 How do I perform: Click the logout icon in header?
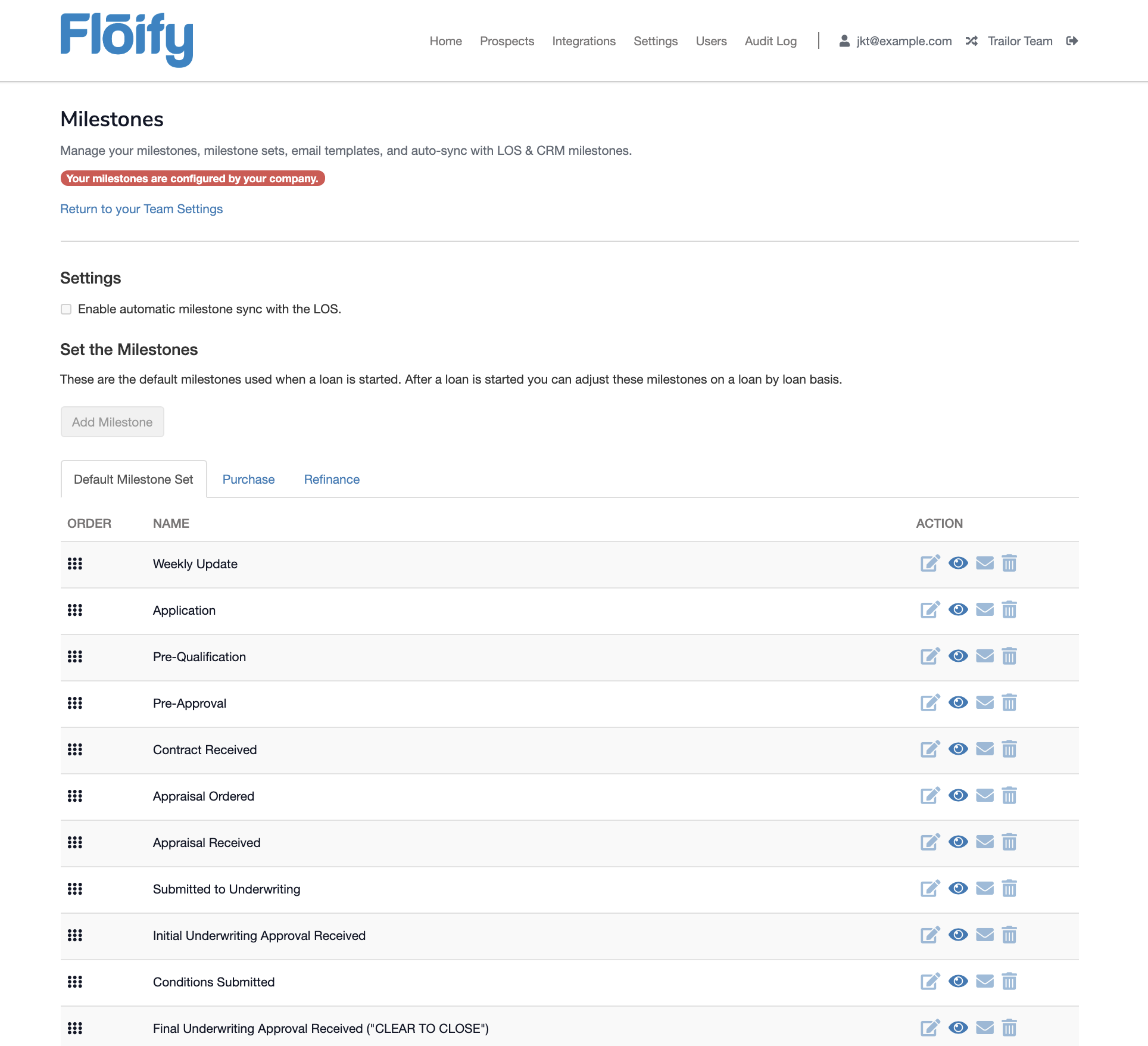click(x=1072, y=41)
